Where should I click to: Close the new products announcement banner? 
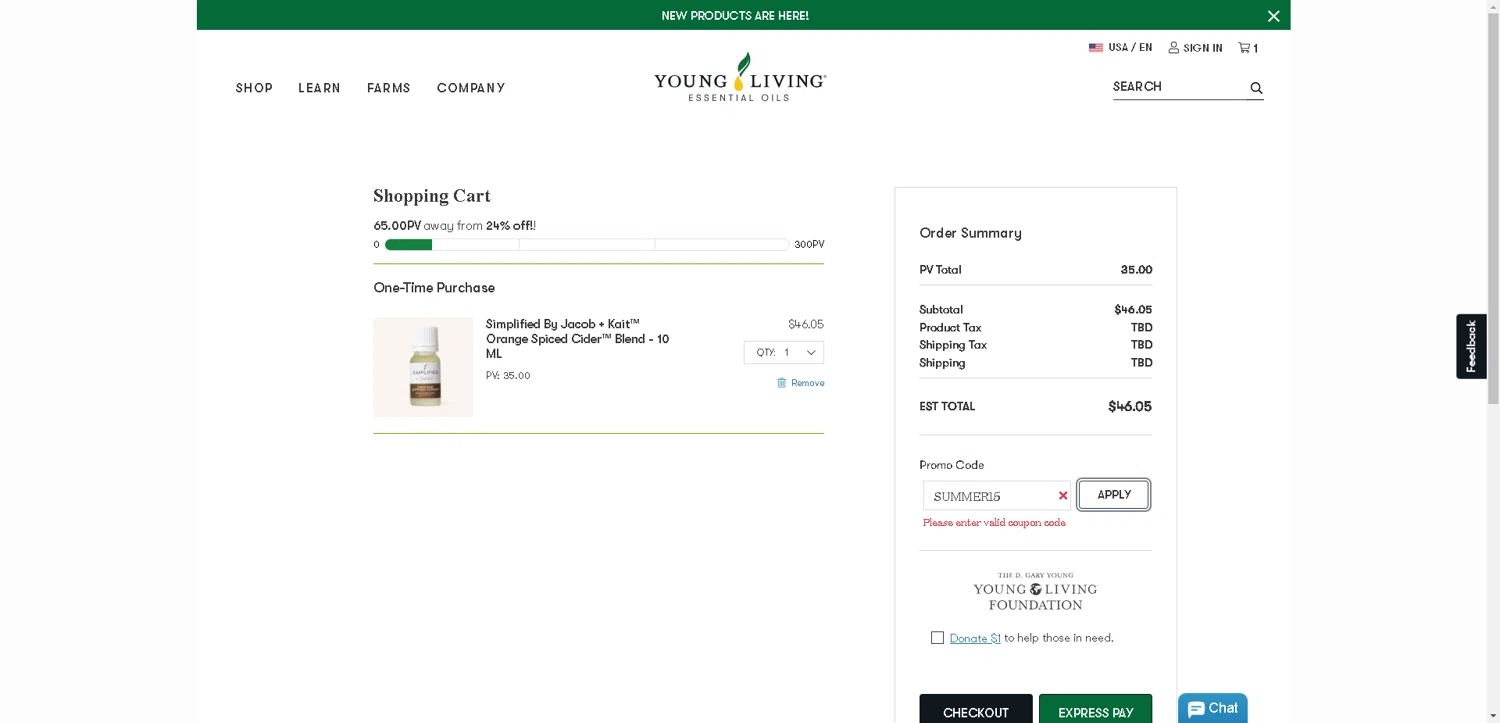(1273, 16)
